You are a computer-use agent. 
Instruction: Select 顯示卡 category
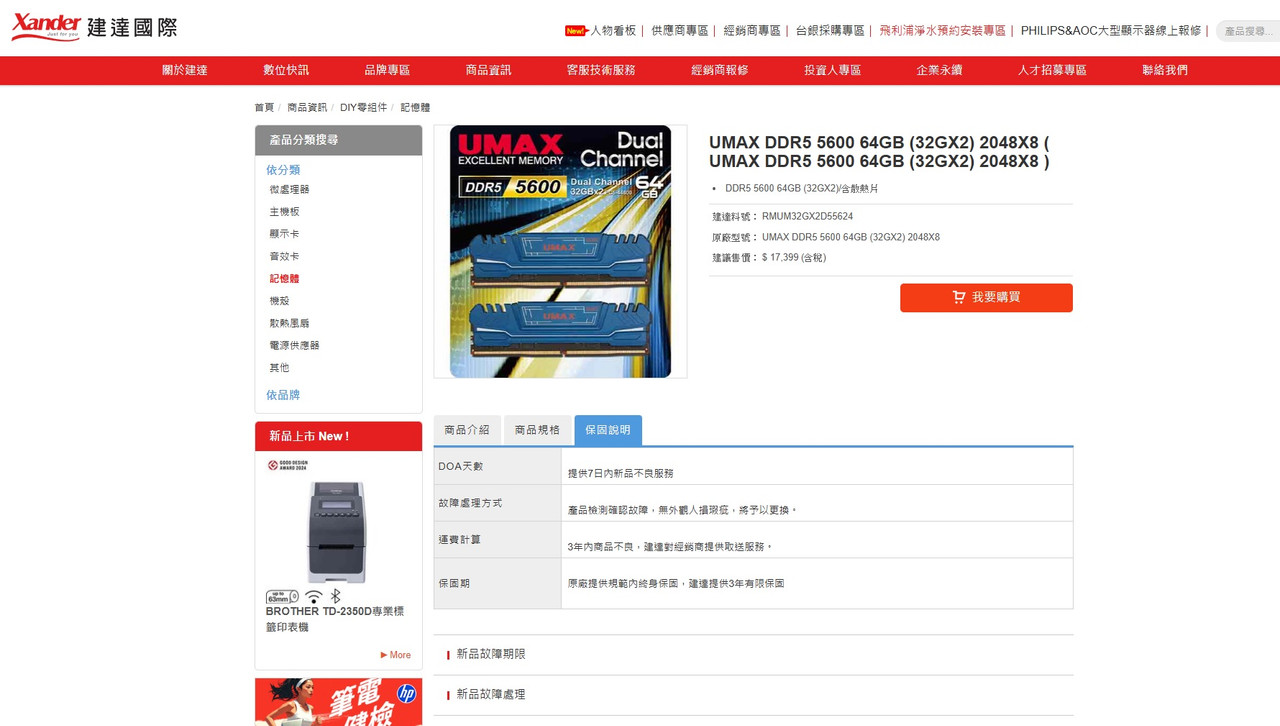(x=284, y=234)
